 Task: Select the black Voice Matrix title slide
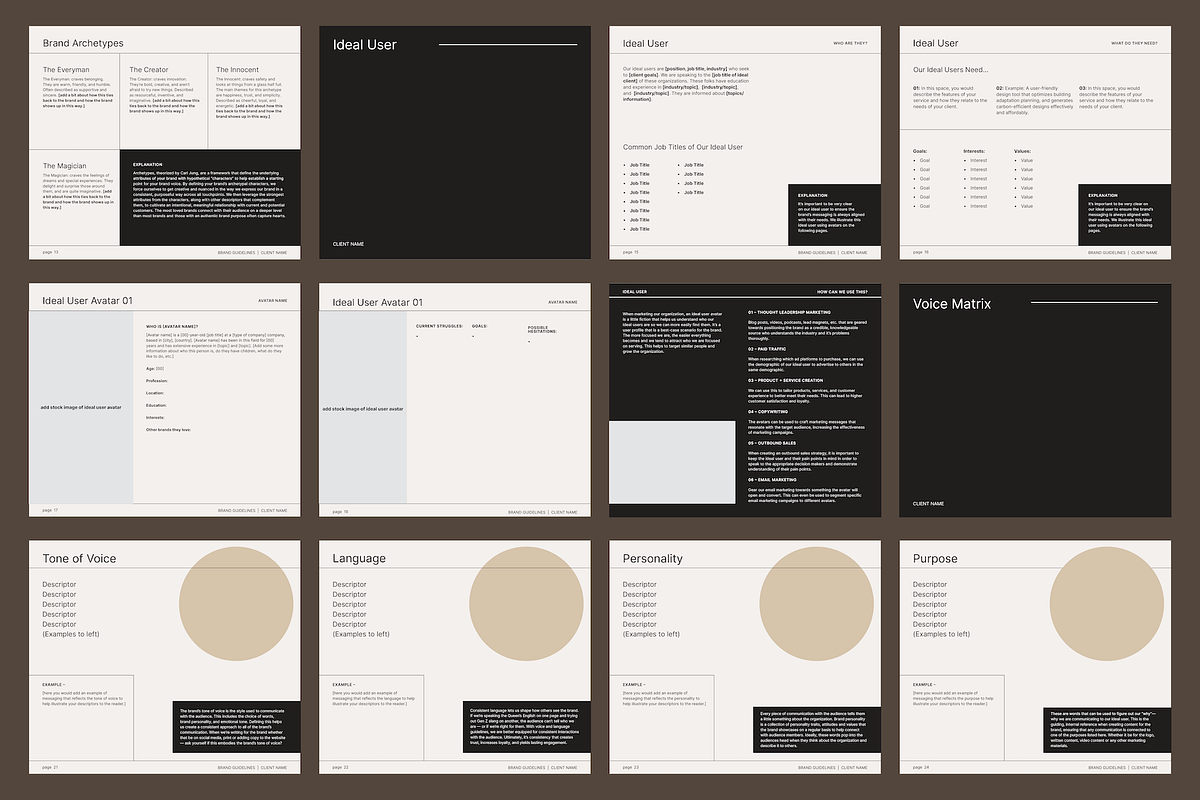click(1034, 400)
